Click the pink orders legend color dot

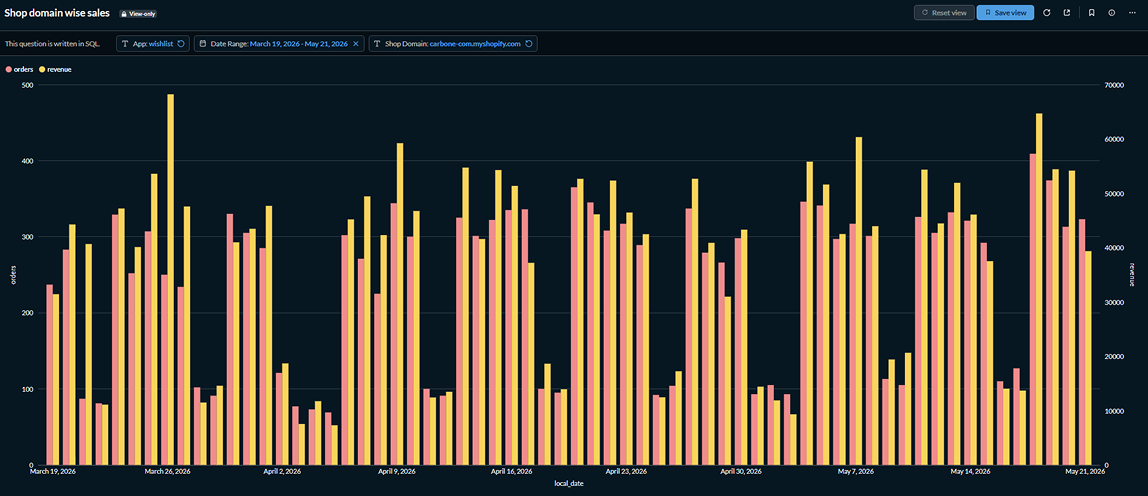pyautogui.click(x=9, y=69)
